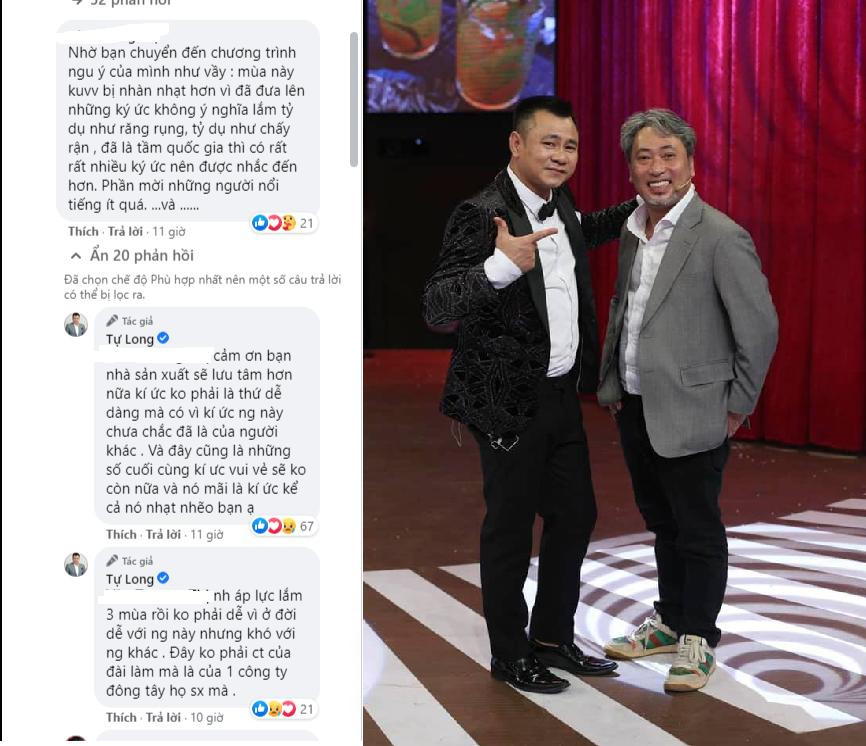Click blue verified badge on first Tự Long reply
Image resolution: width=866 pixels, height=746 pixels.
tap(163, 338)
